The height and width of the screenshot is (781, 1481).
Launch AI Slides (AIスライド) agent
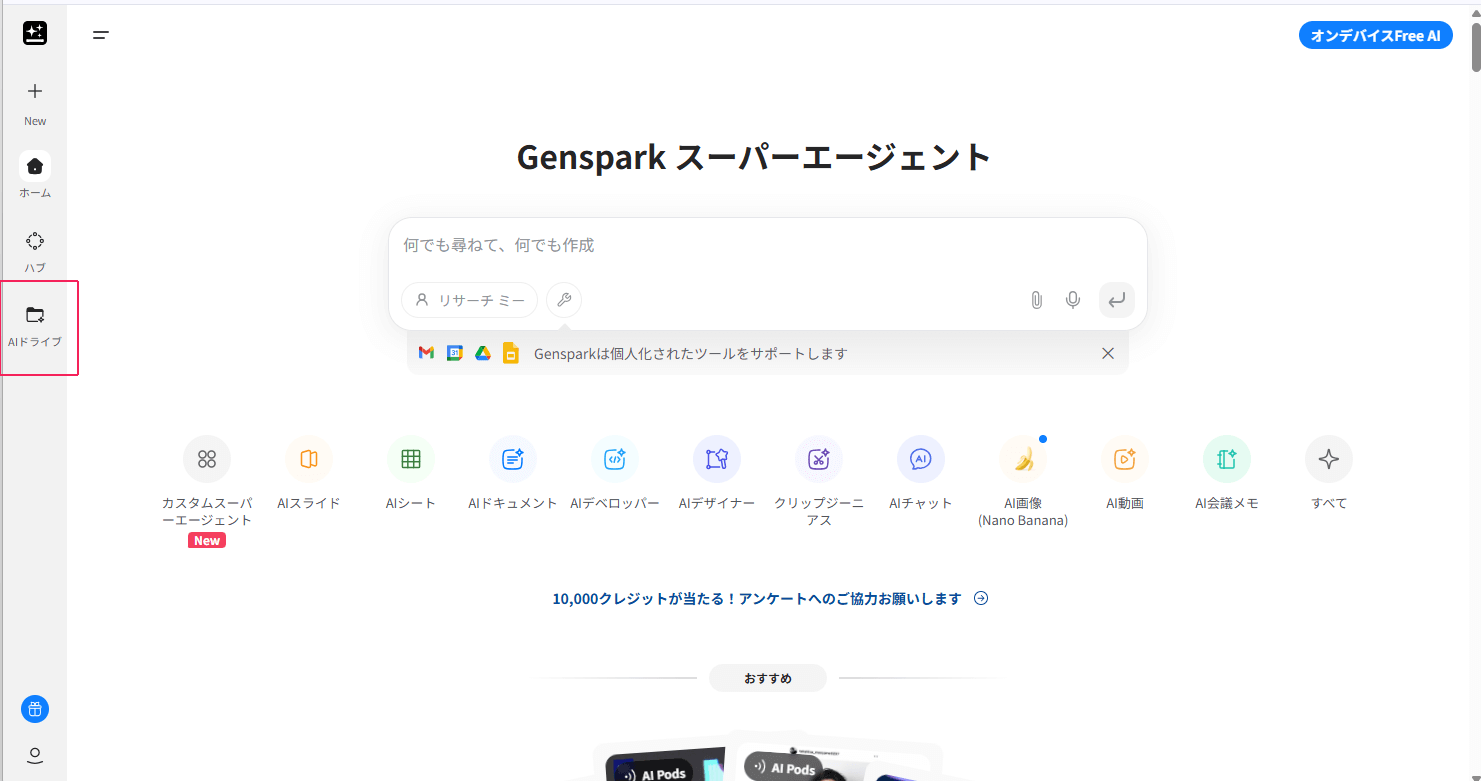click(x=309, y=459)
